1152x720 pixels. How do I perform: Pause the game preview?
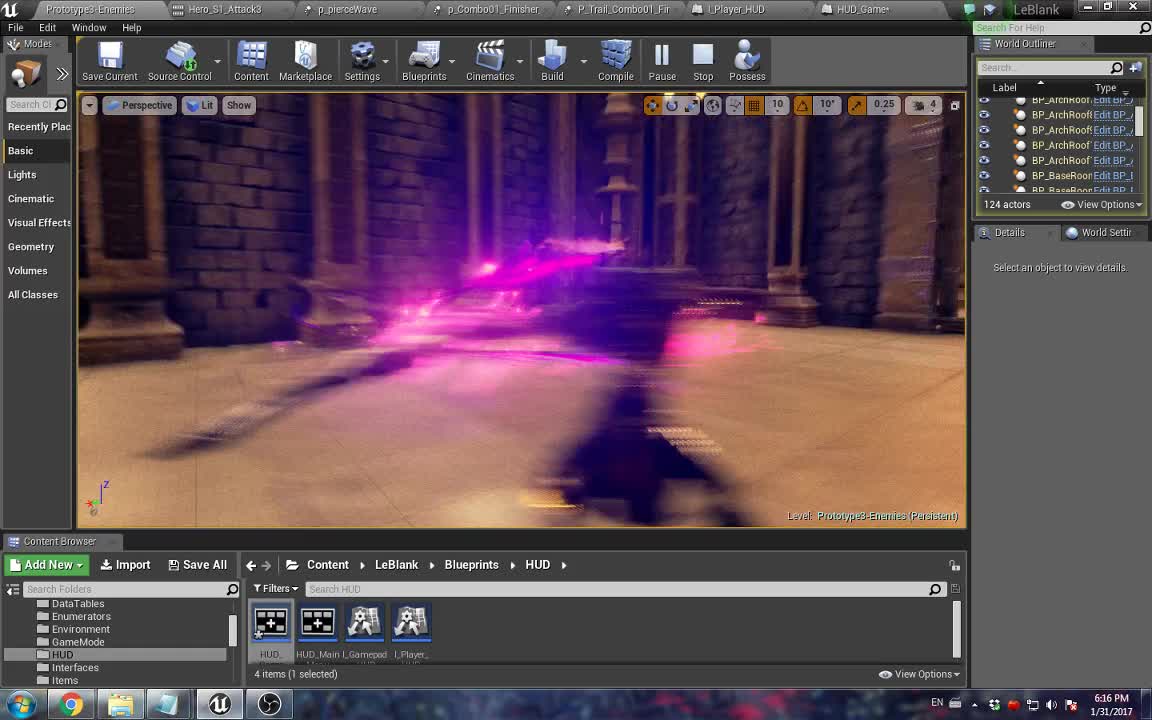[x=662, y=60]
